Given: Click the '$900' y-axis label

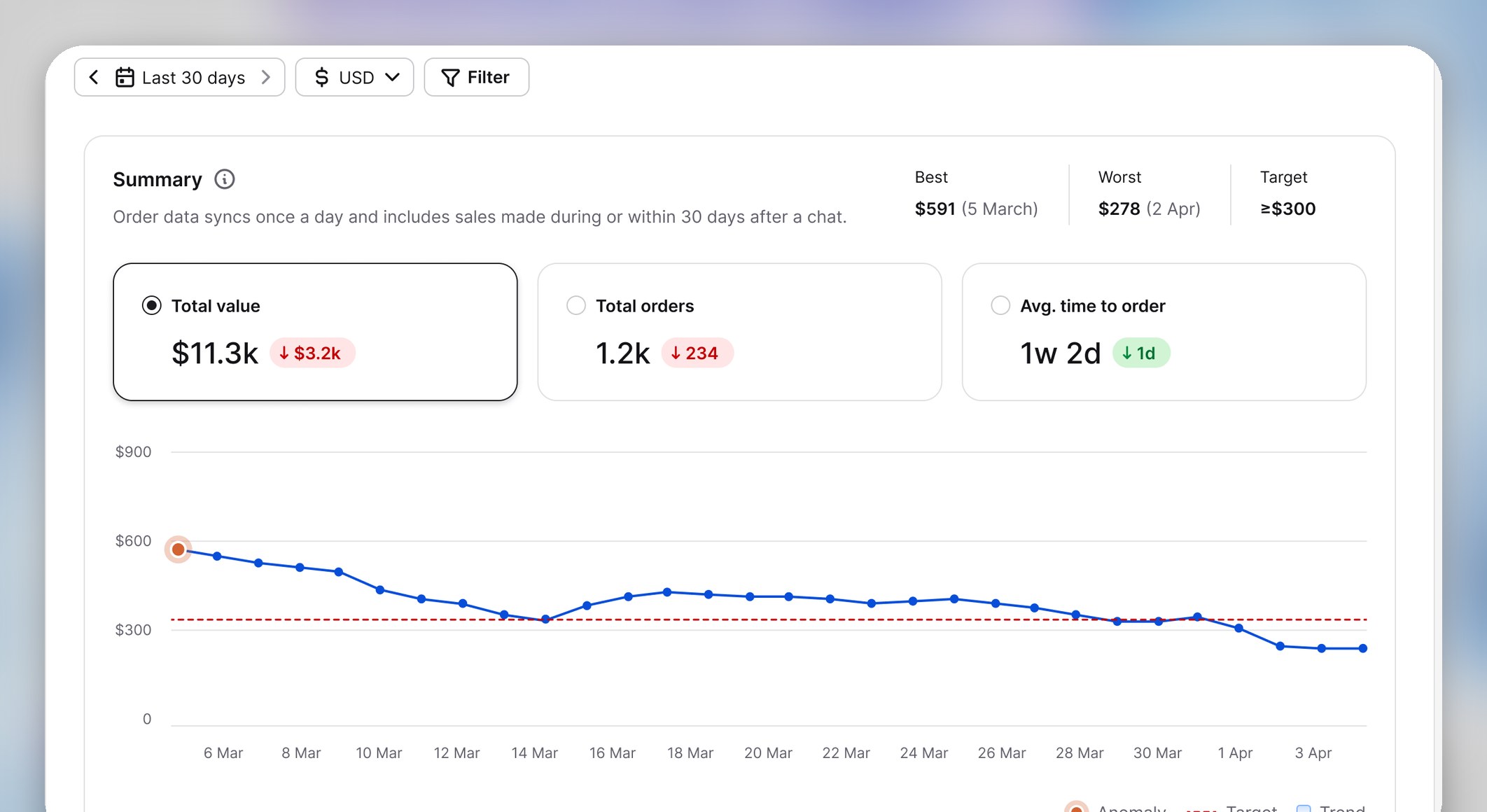Looking at the screenshot, I should [x=133, y=451].
